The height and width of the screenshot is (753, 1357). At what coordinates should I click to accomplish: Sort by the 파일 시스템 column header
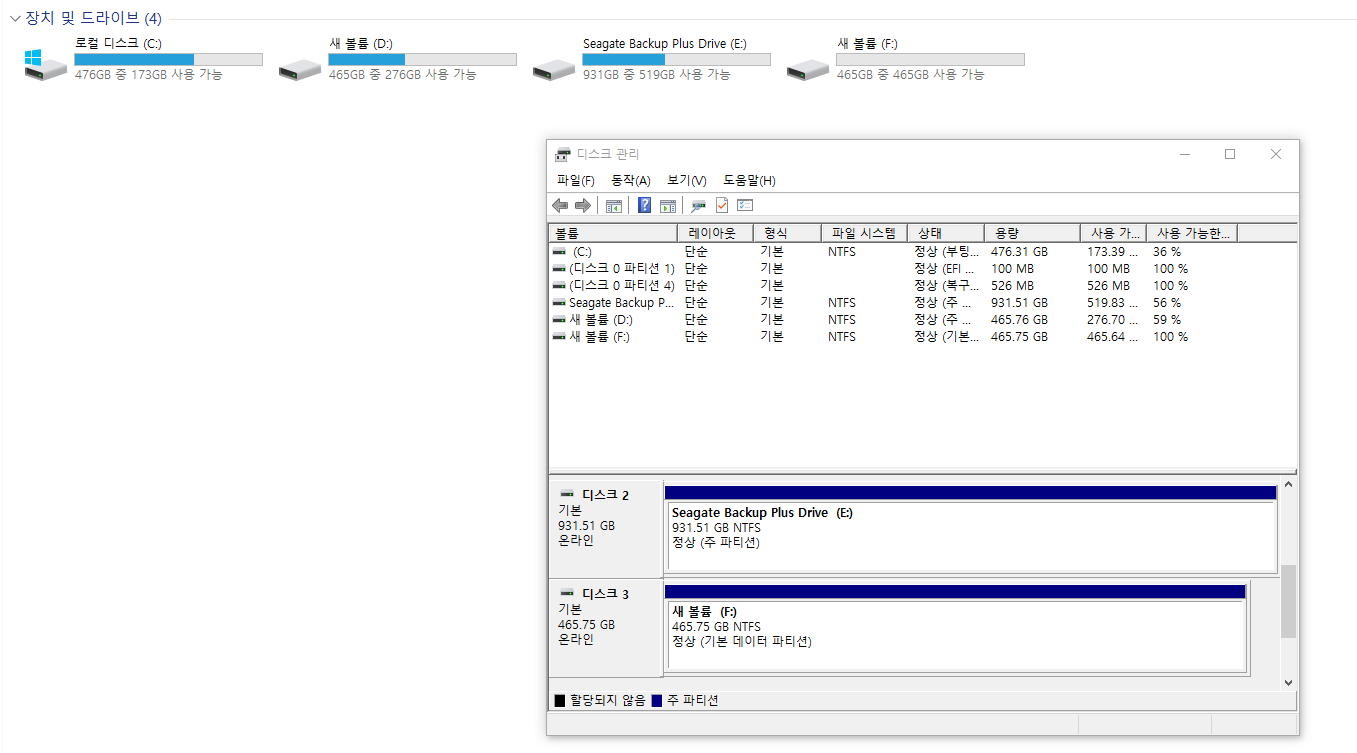pyautogui.click(x=864, y=233)
